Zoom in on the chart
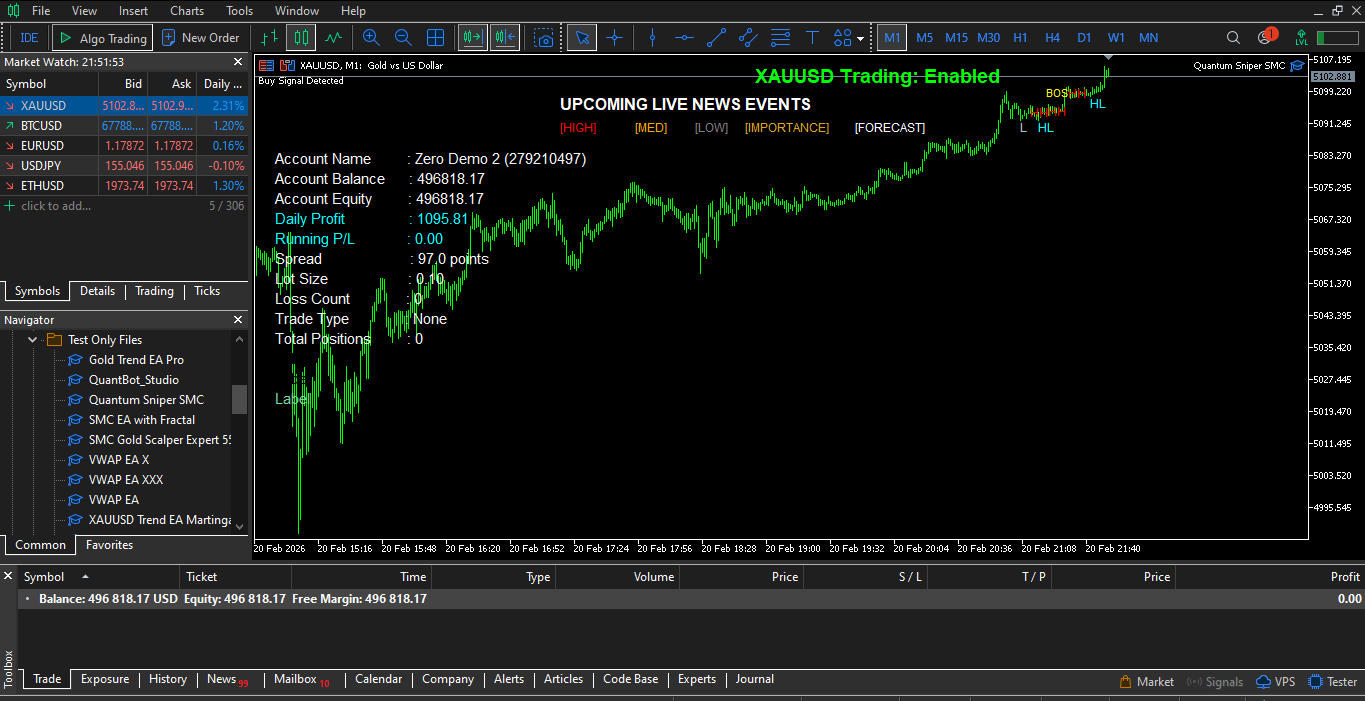 coord(371,38)
